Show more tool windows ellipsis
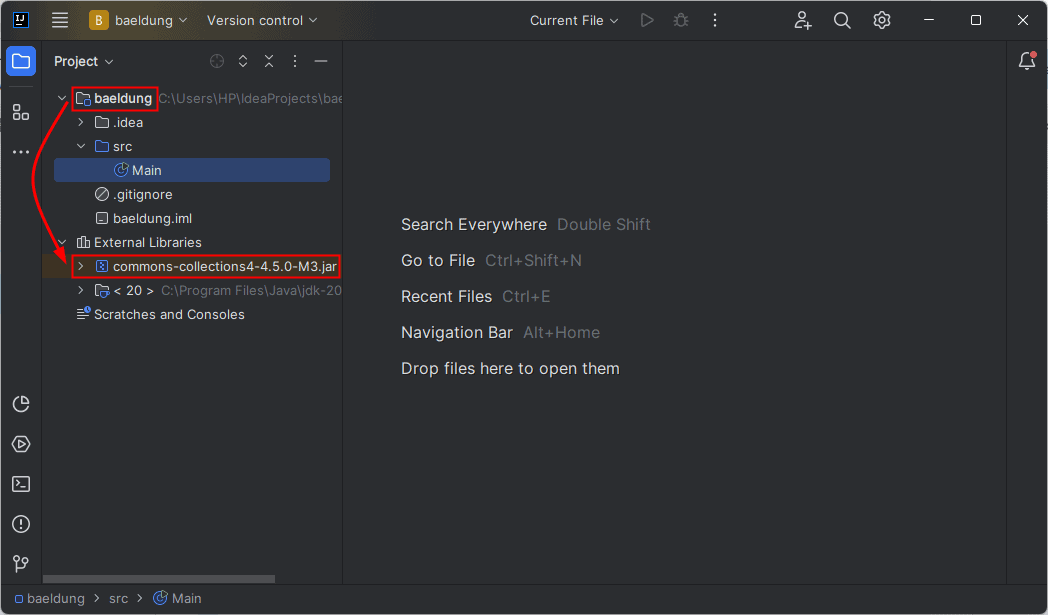1048x615 pixels. click(21, 152)
